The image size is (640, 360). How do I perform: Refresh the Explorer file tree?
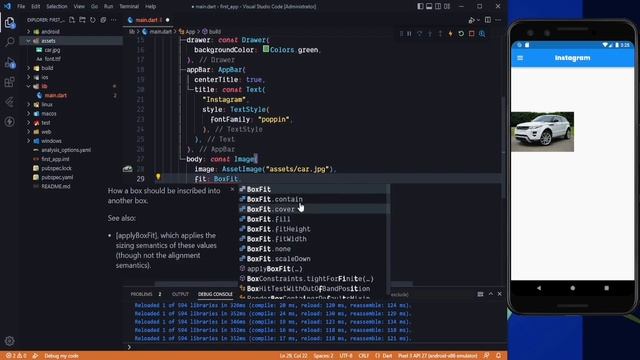[93, 20]
